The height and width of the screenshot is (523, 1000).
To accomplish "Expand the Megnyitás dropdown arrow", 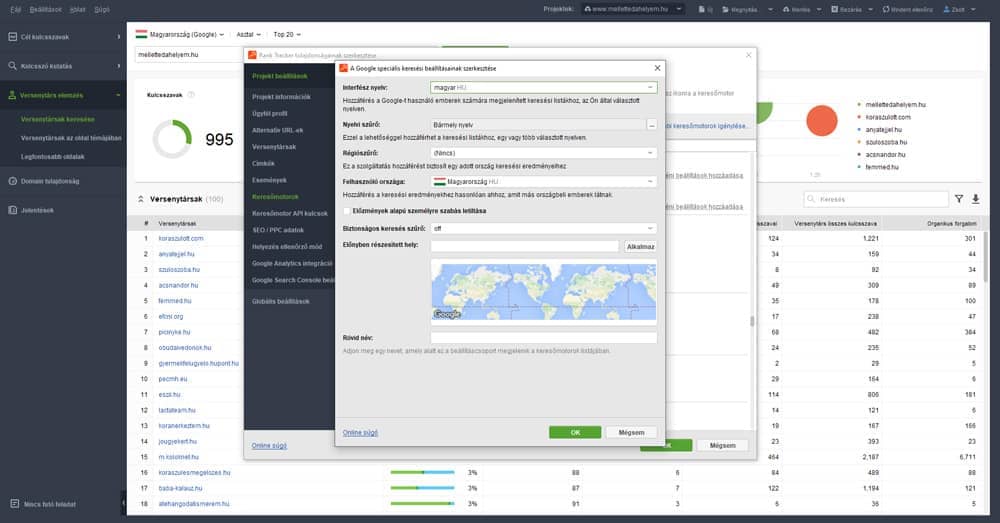I will coord(770,9).
